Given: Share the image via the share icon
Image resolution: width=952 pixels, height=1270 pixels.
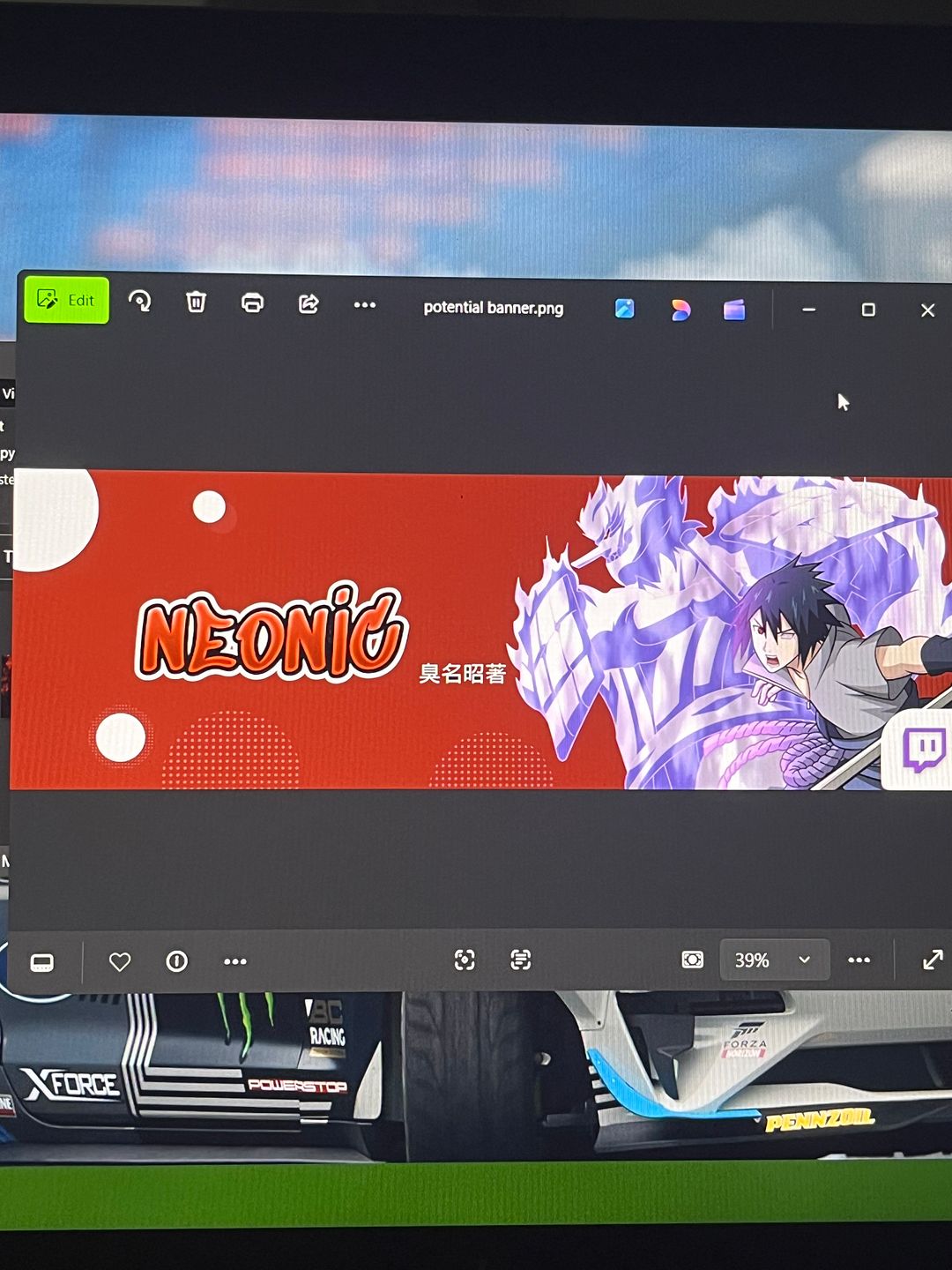Looking at the screenshot, I should (309, 304).
